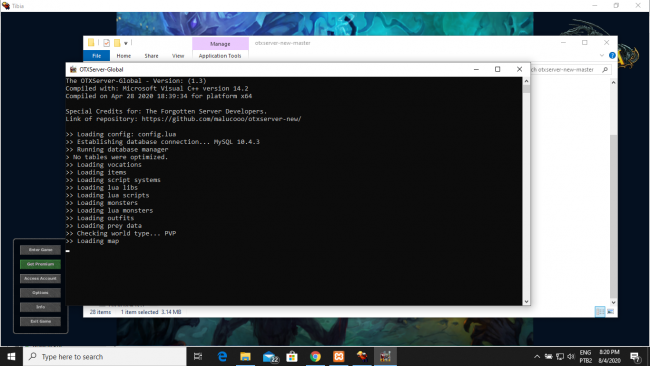
Task: Switch to the Share ribbon tab
Action: click(151, 56)
